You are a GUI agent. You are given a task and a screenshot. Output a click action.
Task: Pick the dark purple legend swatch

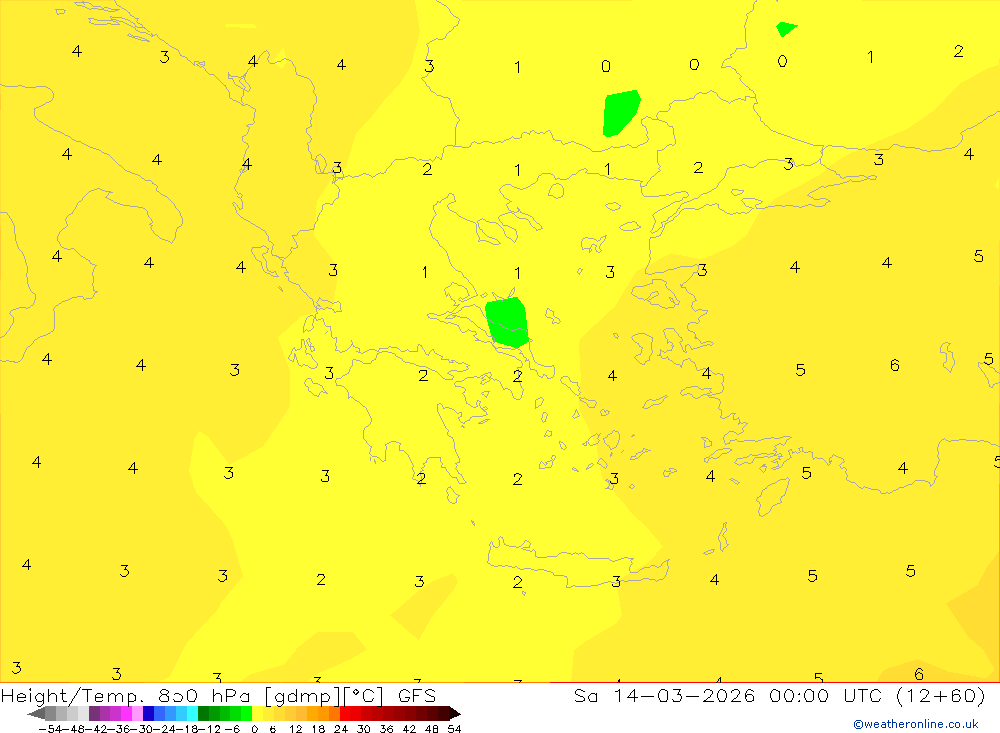pyautogui.click(x=94, y=713)
